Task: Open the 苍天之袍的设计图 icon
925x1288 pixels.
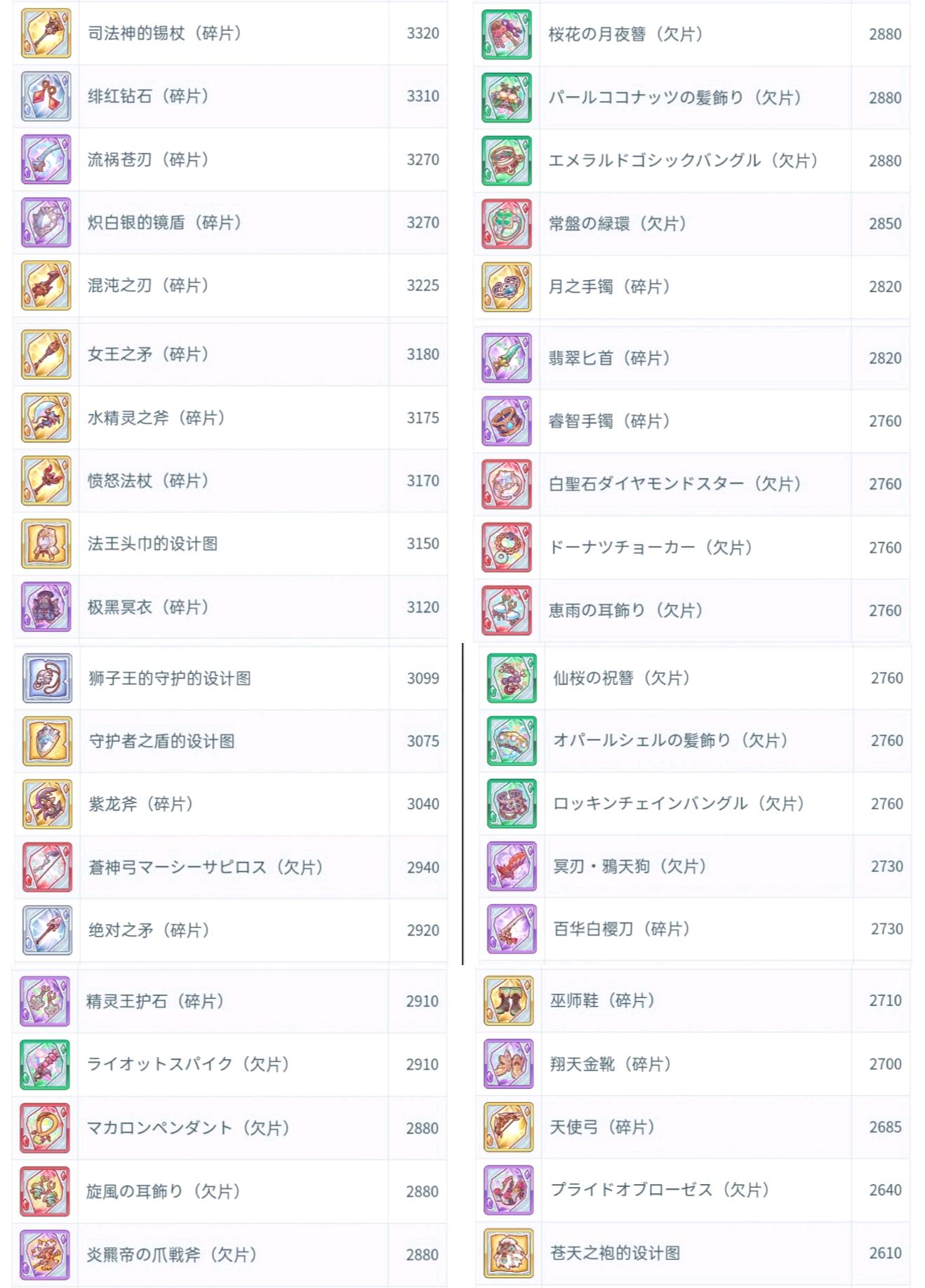Action: (x=508, y=1253)
